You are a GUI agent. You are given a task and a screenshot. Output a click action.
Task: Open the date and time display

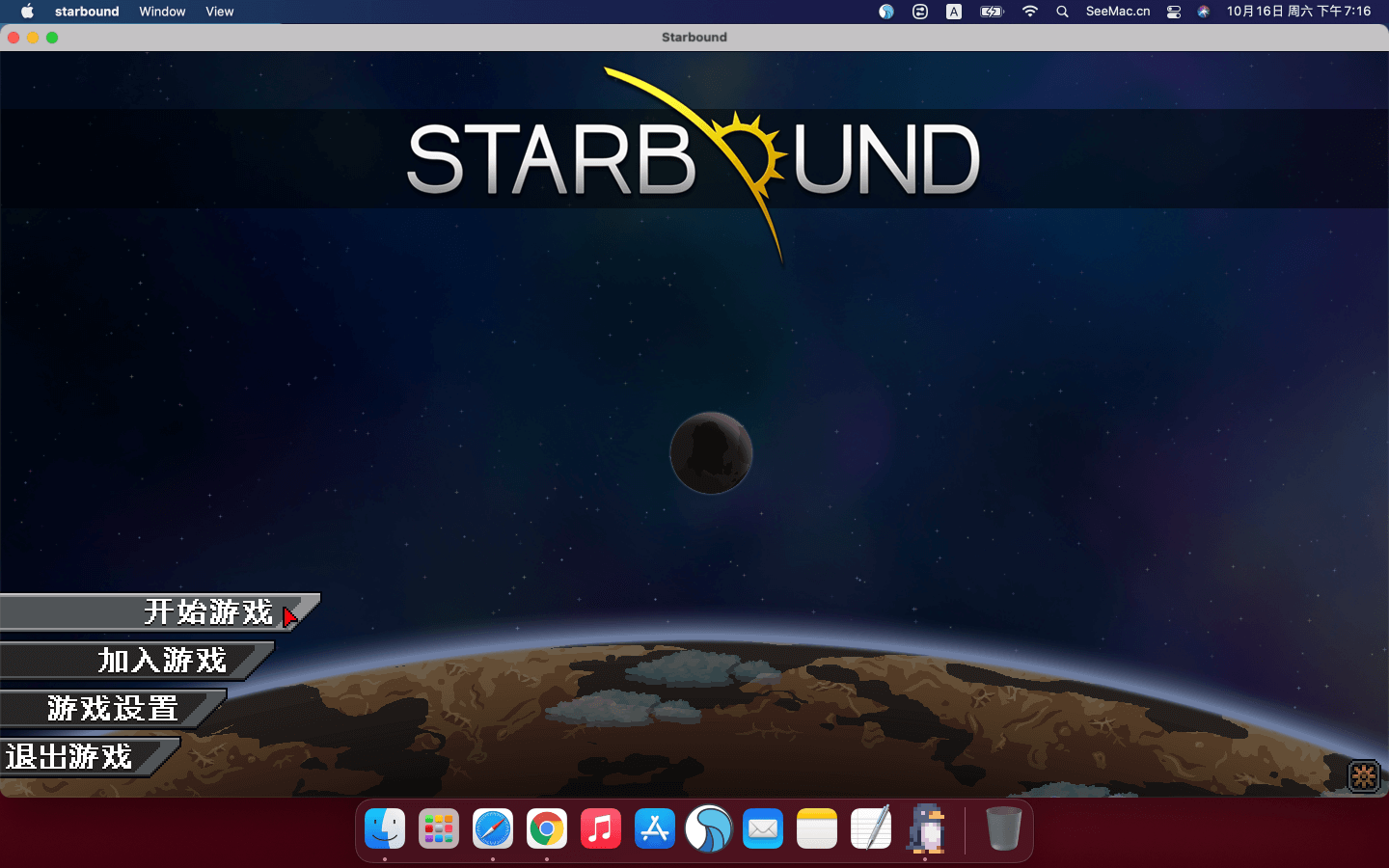1298,12
